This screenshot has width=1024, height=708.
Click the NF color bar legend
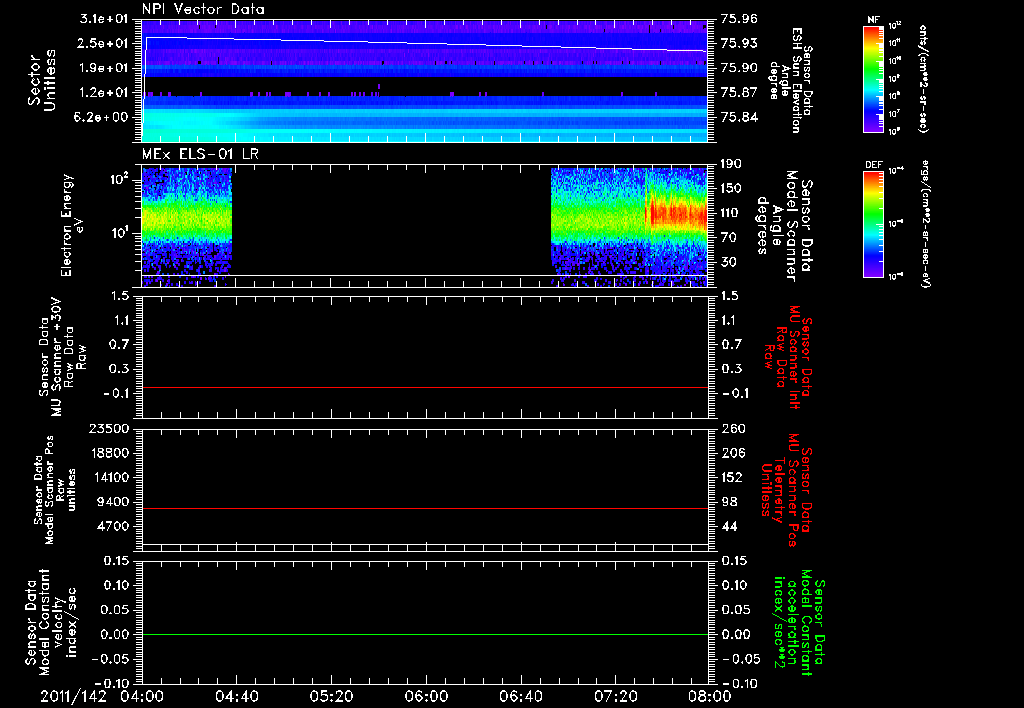(873, 79)
